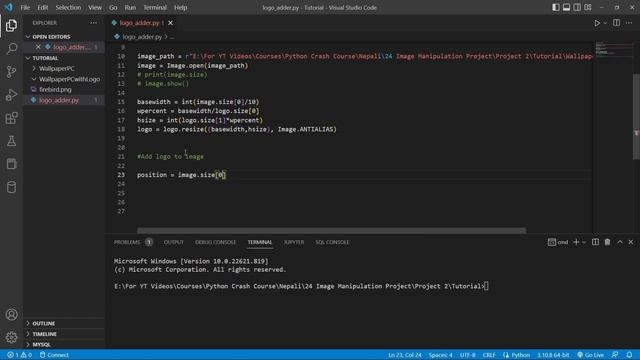Open the Terminal menu

[155, 7]
